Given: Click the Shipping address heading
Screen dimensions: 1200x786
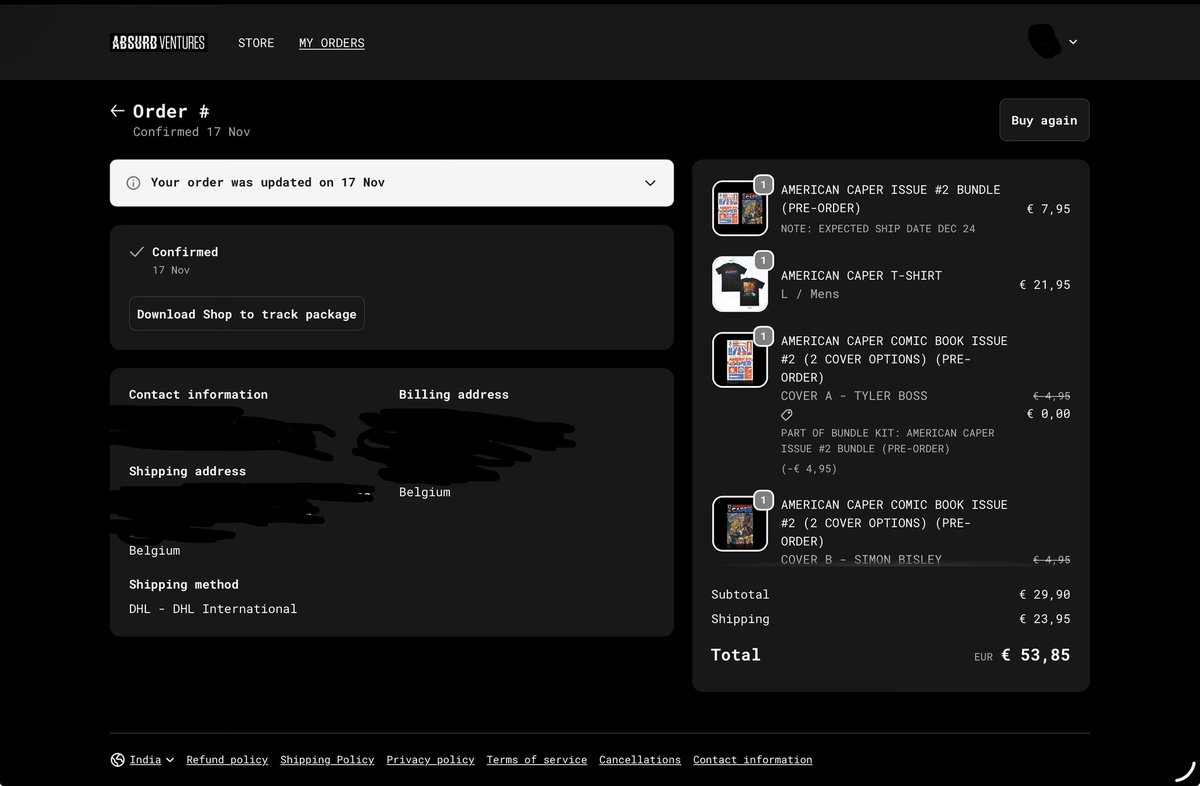Looking at the screenshot, I should pyautogui.click(x=187, y=471).
